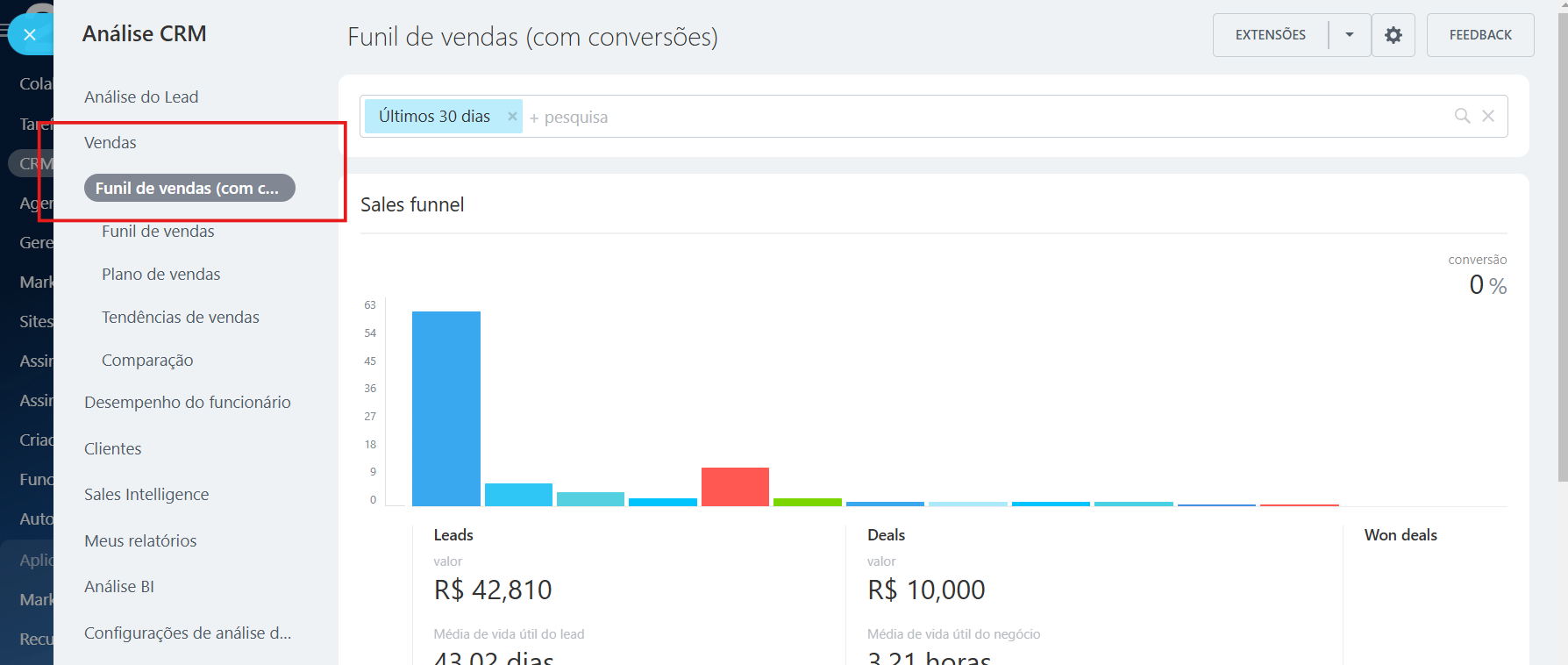Close the Análise CRM slider panel
The image size is (1568, 665).
(x=29, y=35)
